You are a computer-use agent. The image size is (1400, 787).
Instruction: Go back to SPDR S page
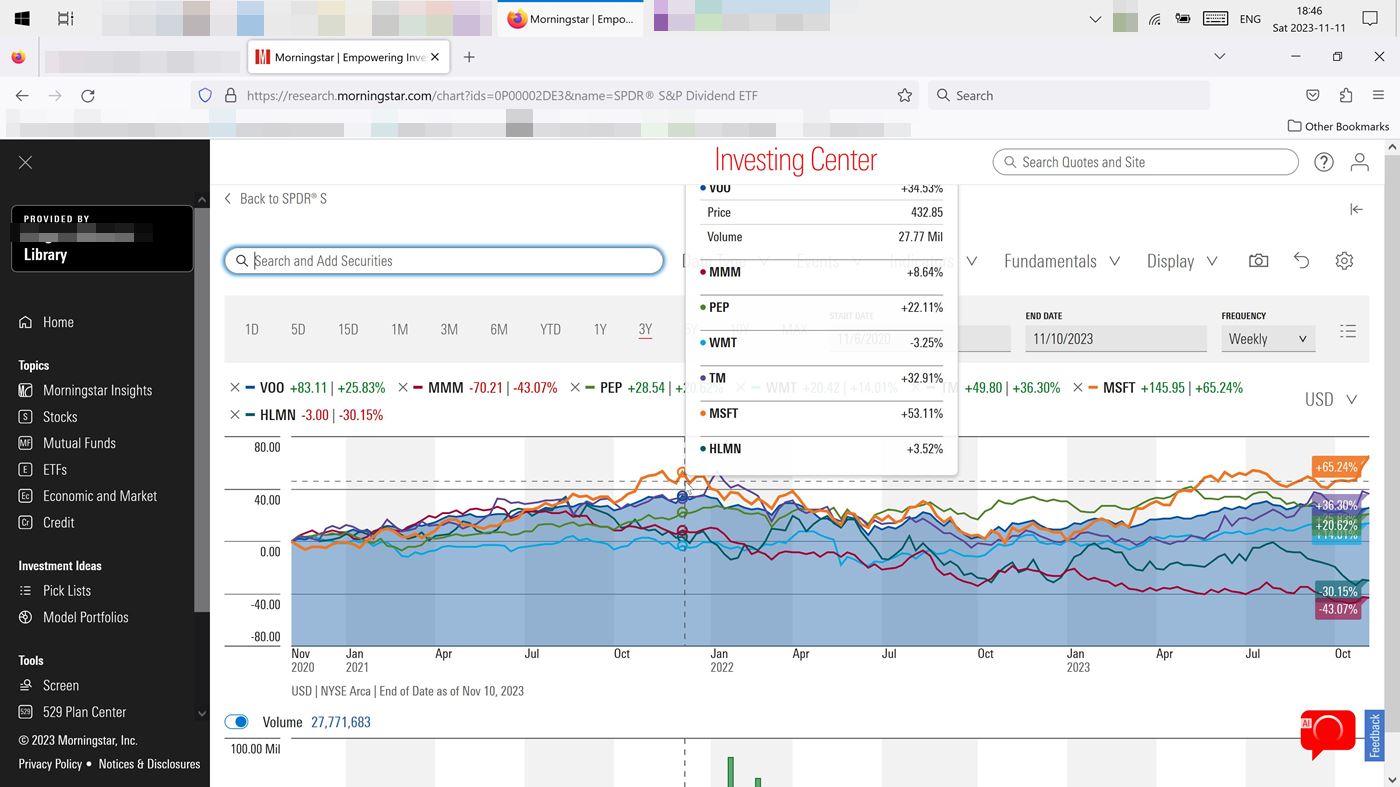click(275, 198)
